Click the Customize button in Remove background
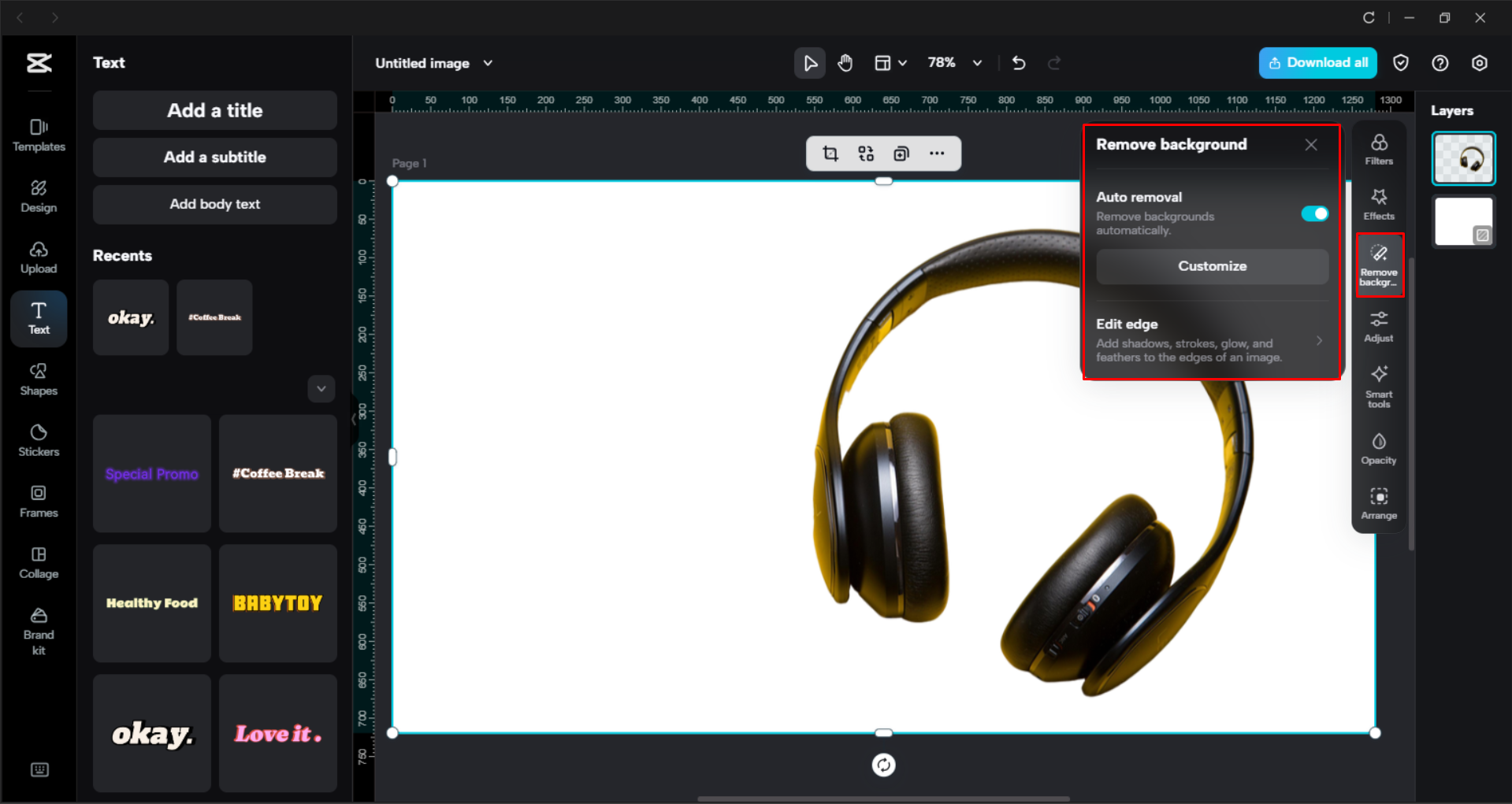1512x804 pixels. point(1212,266)
